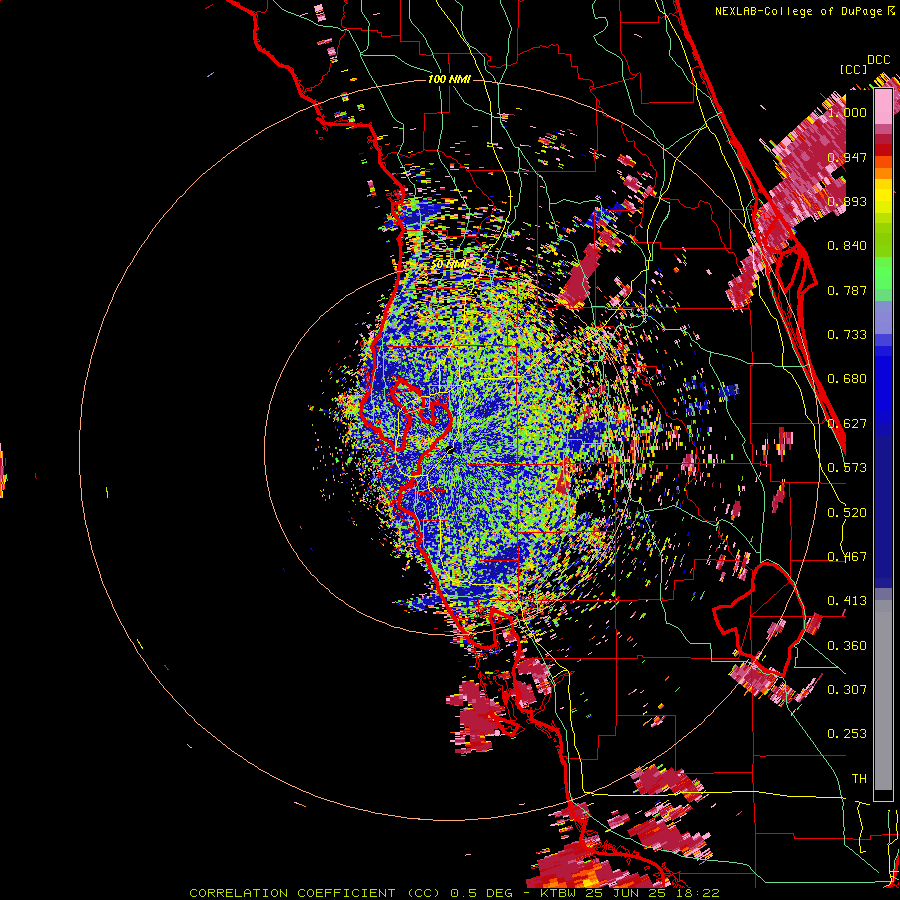
Task: Click the 0.520 scale value
Action: tap(847, 513)
